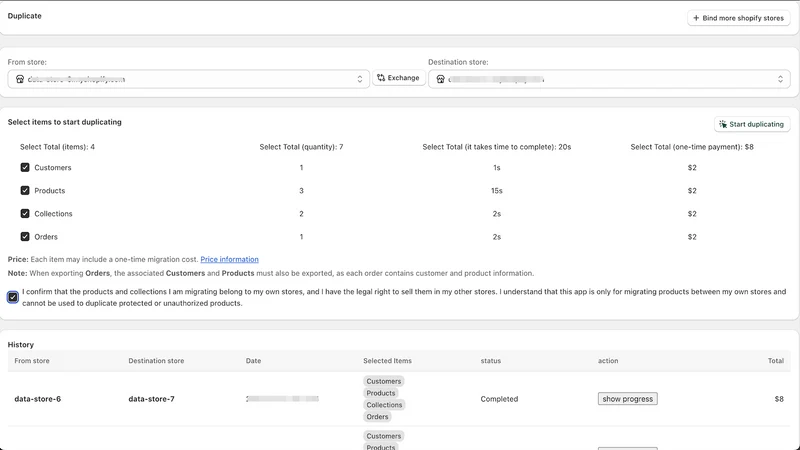Screen dimensions: 800x450
Task: Uncheck the Customers checkbox
Action: (x=24, y=167)
